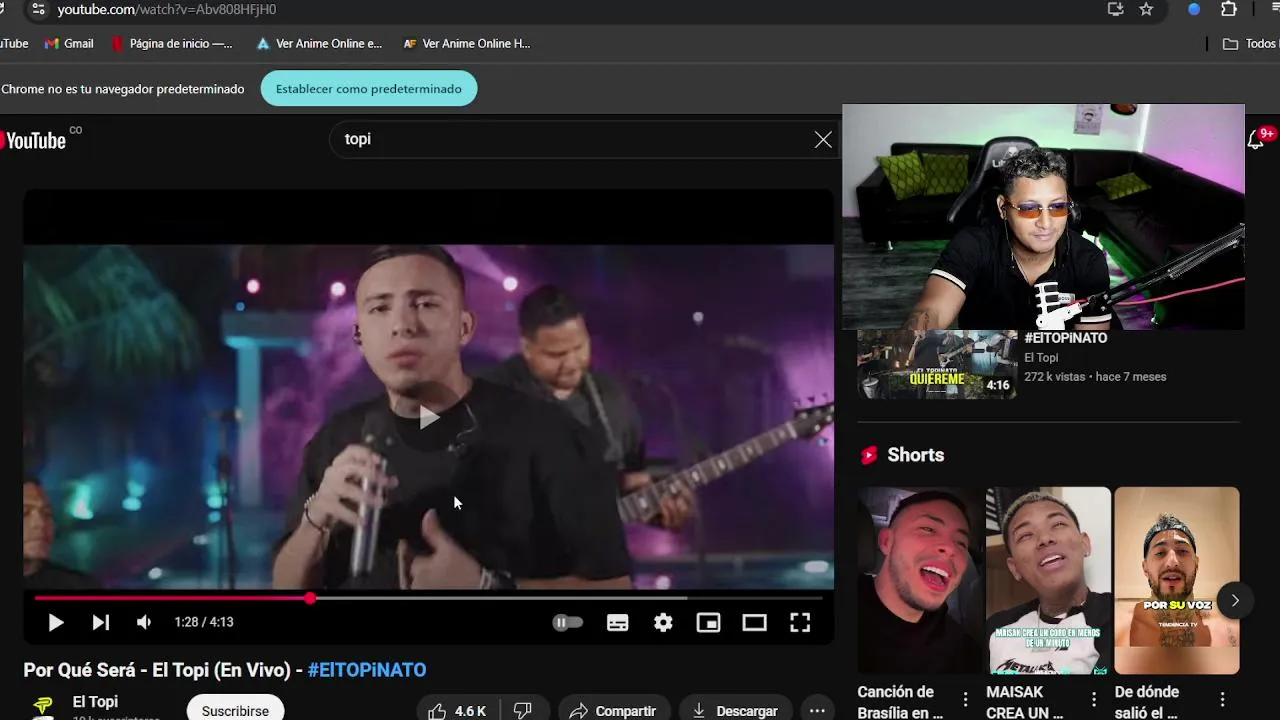Open Chrome extensions puzzle icon
Viewport: 1280px width, 720px height.
coord(1229,9)
